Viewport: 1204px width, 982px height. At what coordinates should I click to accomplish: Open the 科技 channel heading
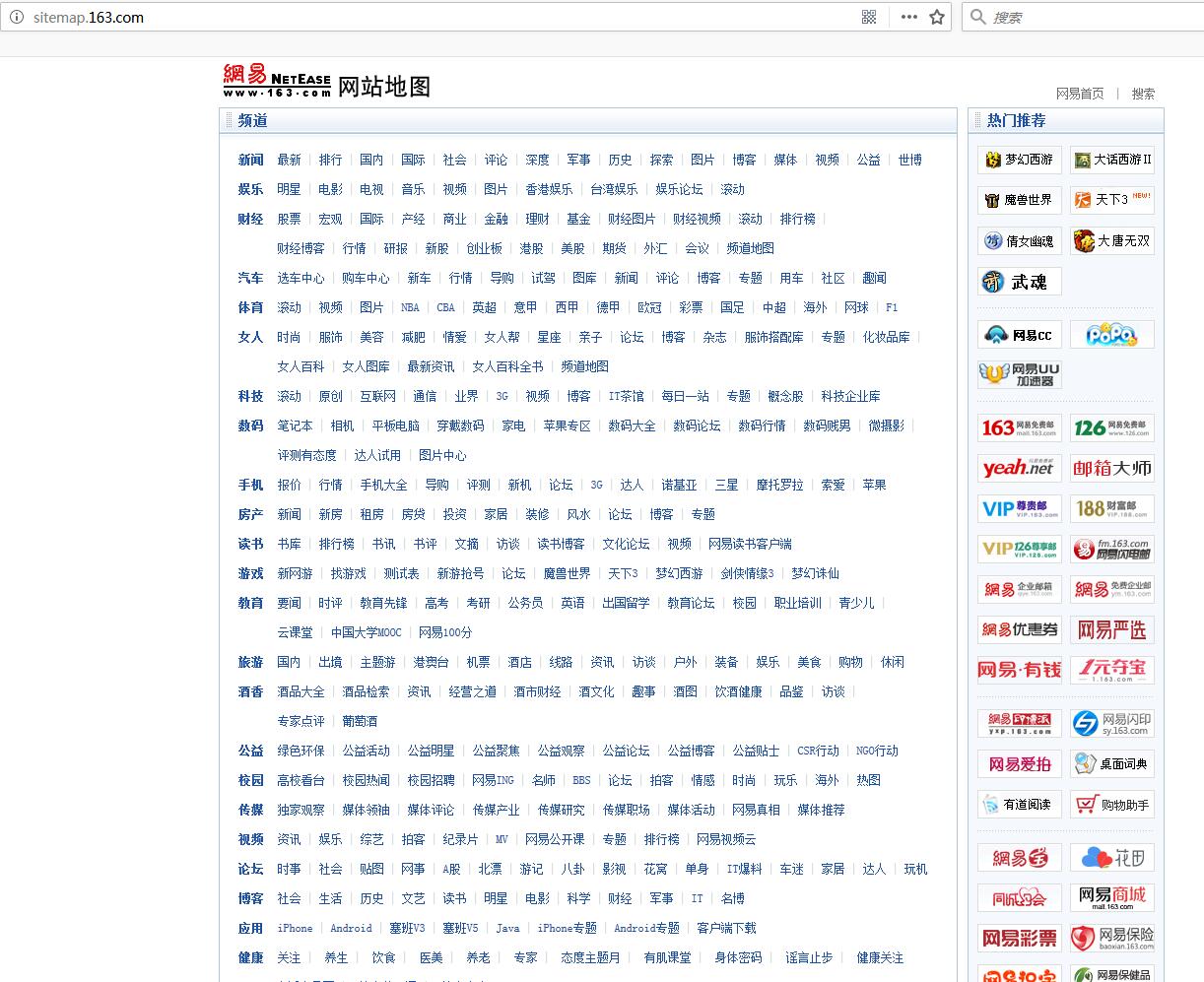pyautogui.click(x=250, y=396)
